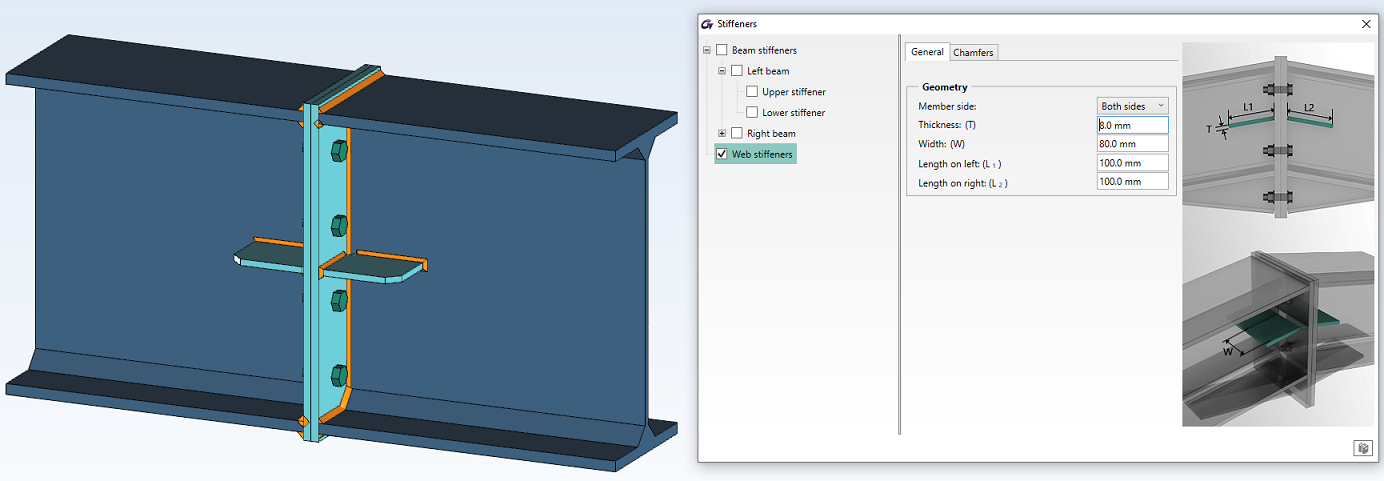The image size is (1384, 481).
Task: Select the Web stiffeners tree label
Action: 762,154
